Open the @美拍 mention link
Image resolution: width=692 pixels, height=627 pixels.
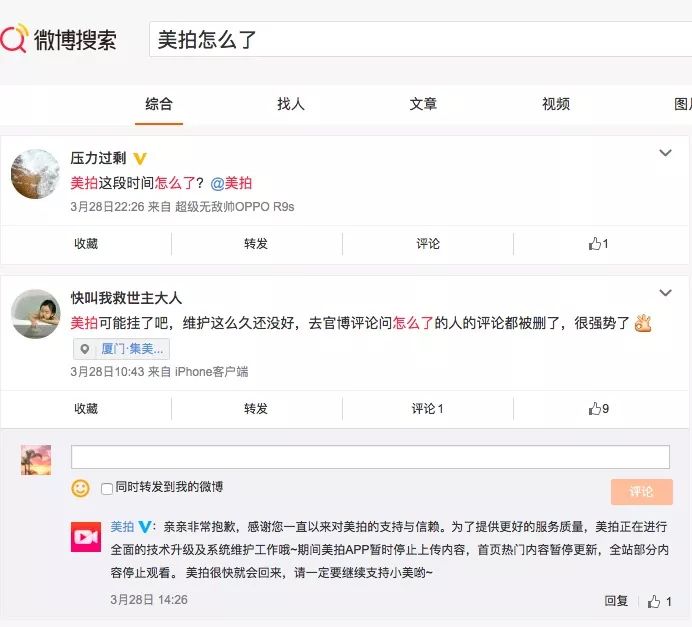231,183
